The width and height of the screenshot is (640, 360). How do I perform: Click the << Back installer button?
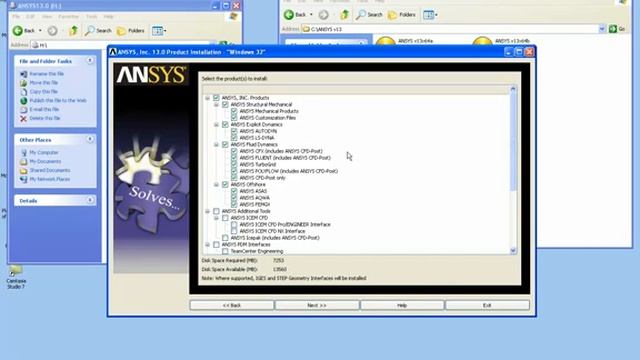tap(232, 305)
